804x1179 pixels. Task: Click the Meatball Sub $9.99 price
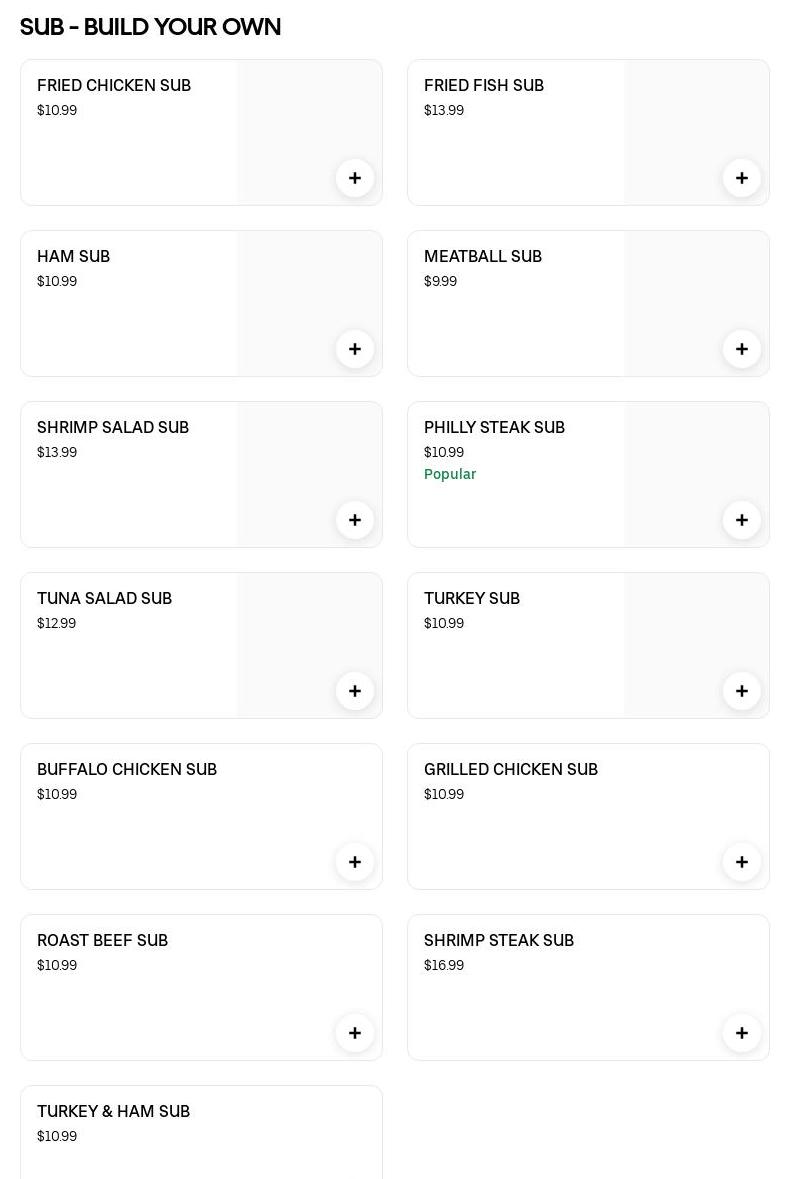click(440, 282)
